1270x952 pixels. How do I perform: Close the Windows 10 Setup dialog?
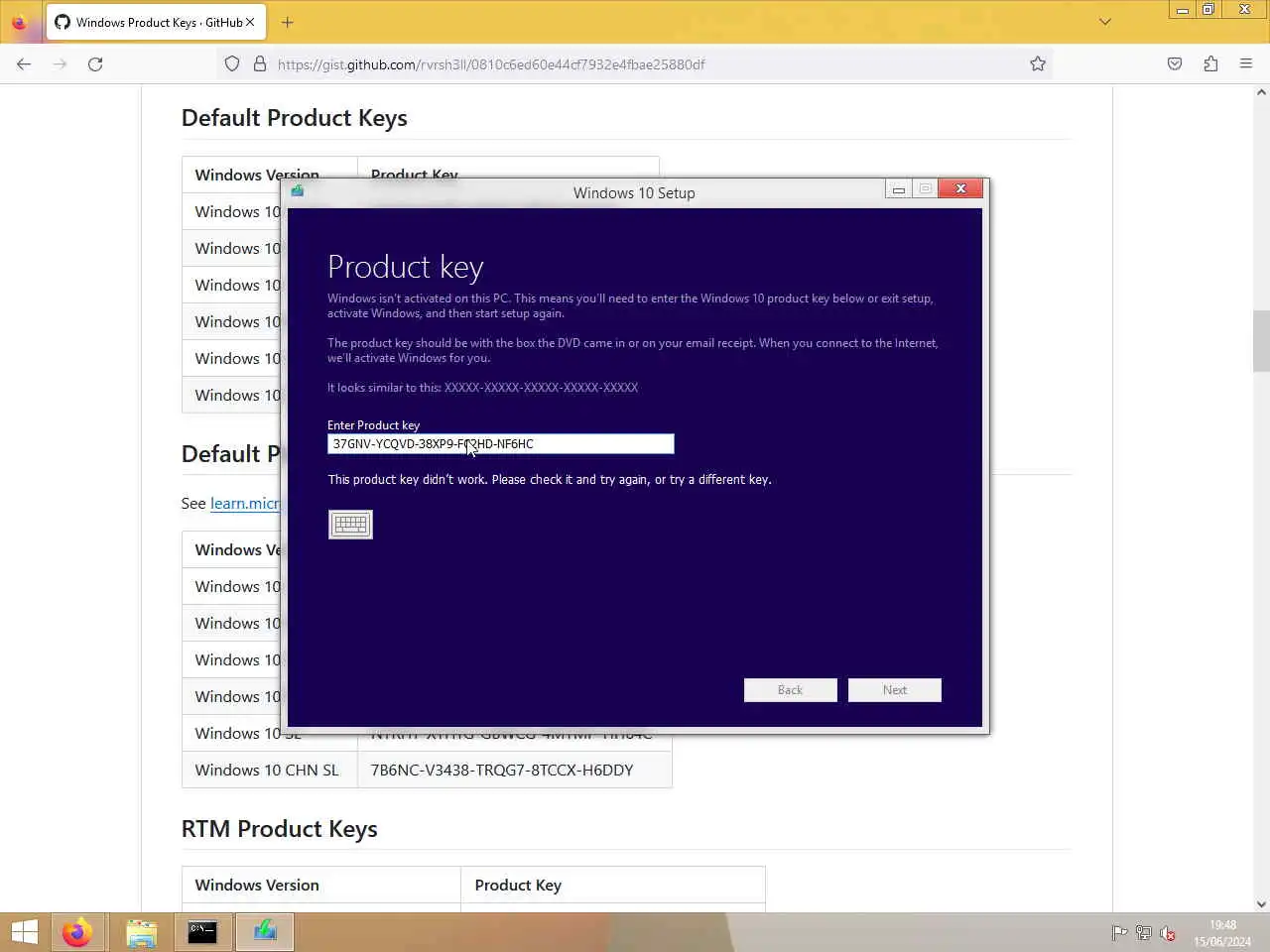[960, 188]
